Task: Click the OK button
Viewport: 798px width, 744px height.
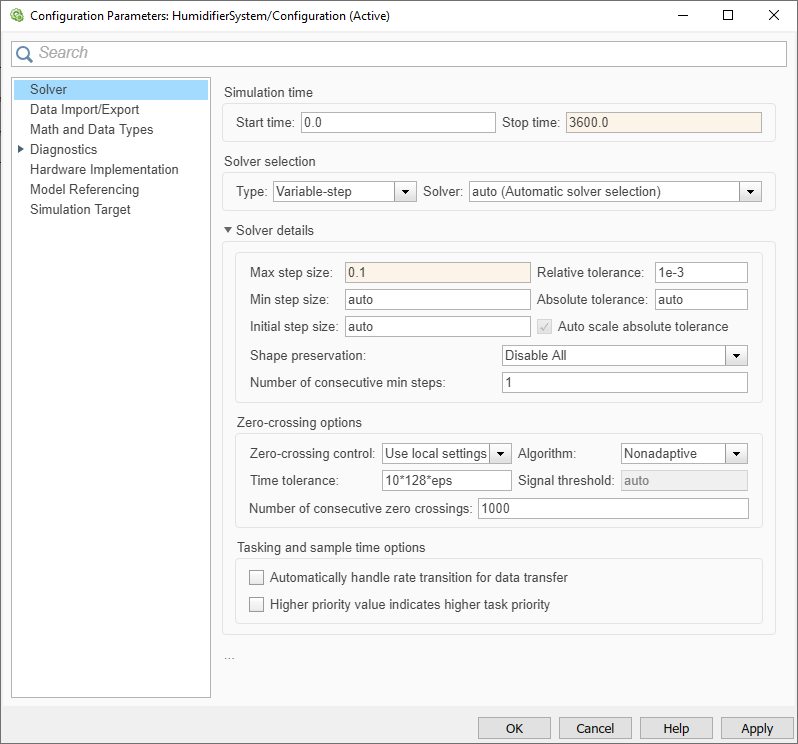Action: [x=514, y=728]
